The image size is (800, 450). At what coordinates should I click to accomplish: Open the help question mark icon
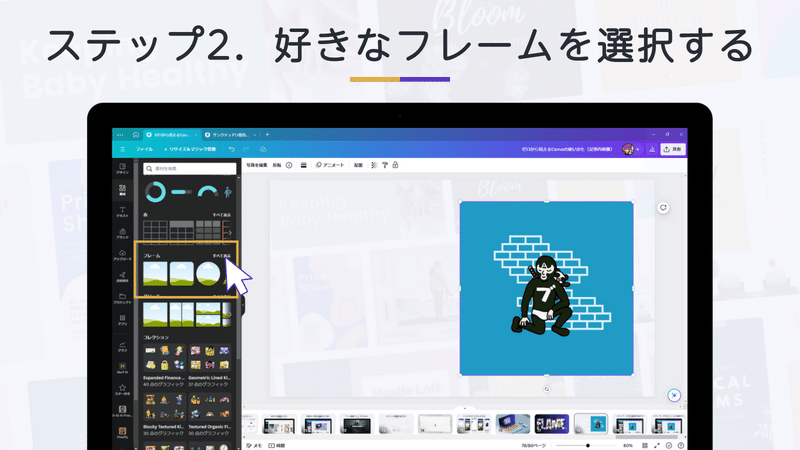coord(681,445)
